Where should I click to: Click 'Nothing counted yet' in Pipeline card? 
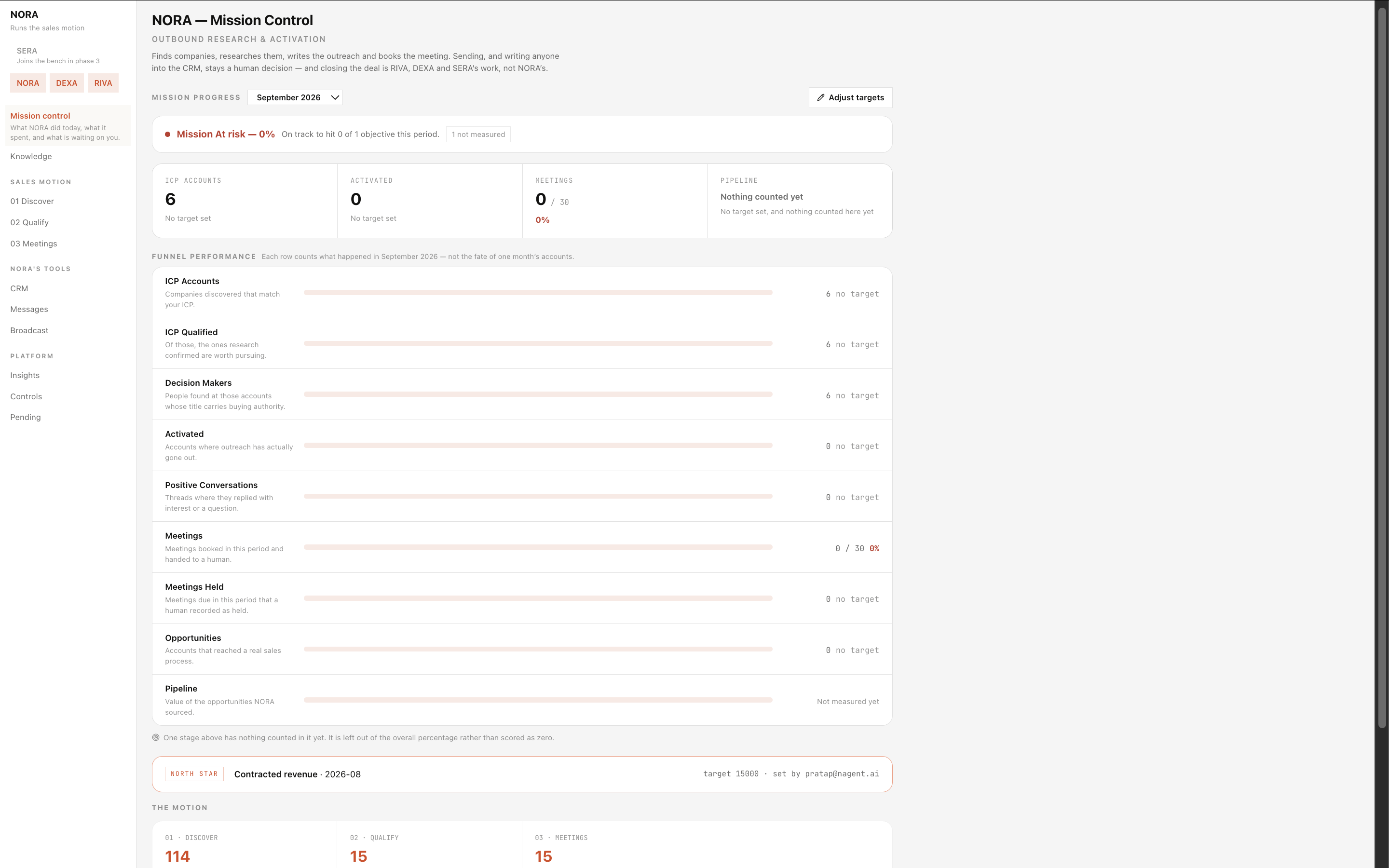click(761, 196)
